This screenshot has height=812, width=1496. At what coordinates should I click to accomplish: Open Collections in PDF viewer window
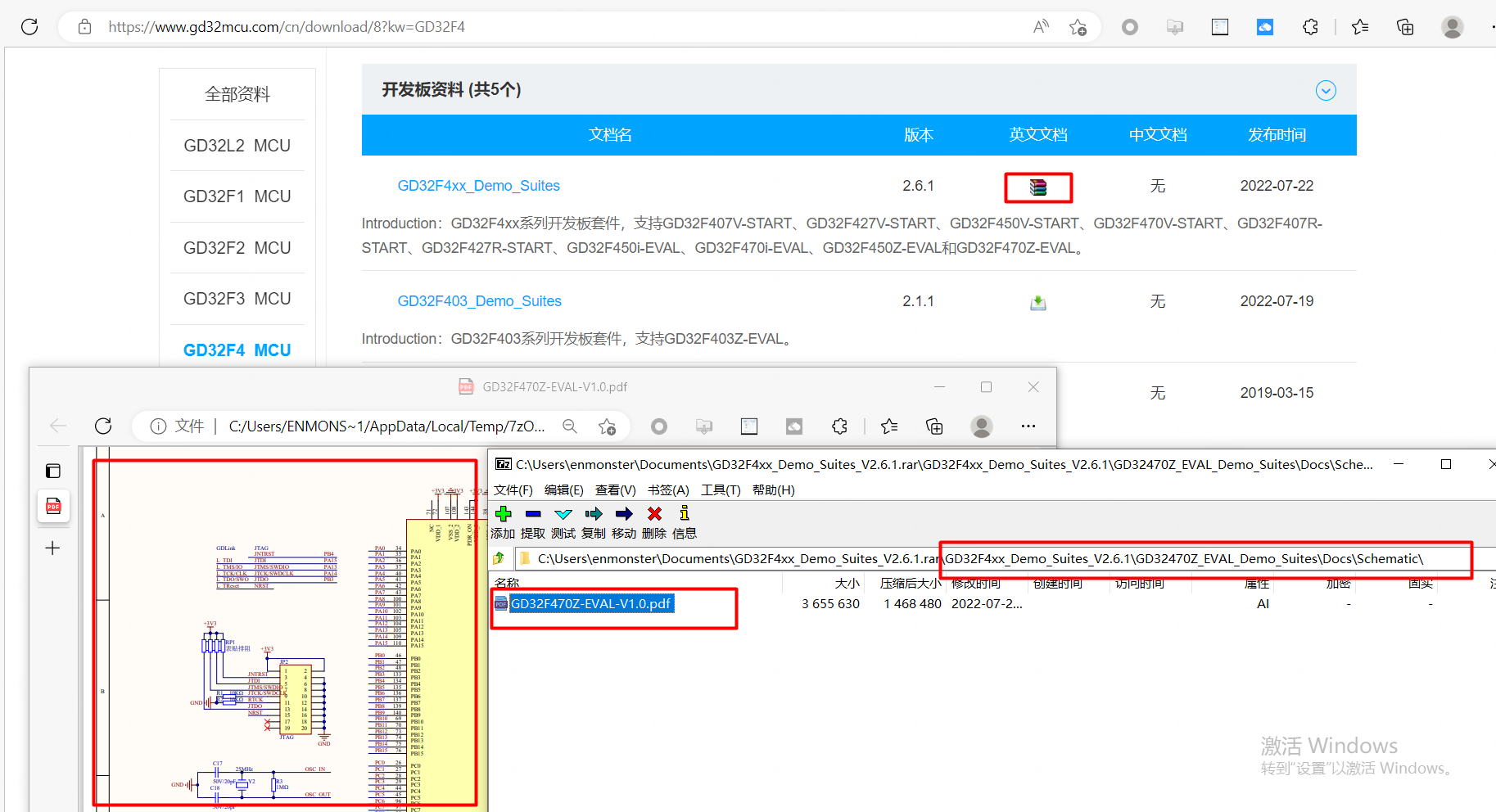point(934,426)
